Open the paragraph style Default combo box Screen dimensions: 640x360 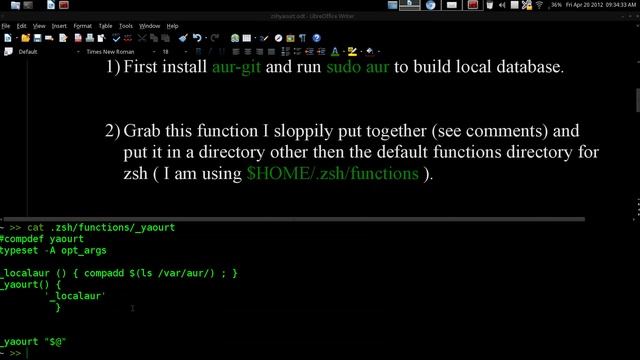pos(49,52)
